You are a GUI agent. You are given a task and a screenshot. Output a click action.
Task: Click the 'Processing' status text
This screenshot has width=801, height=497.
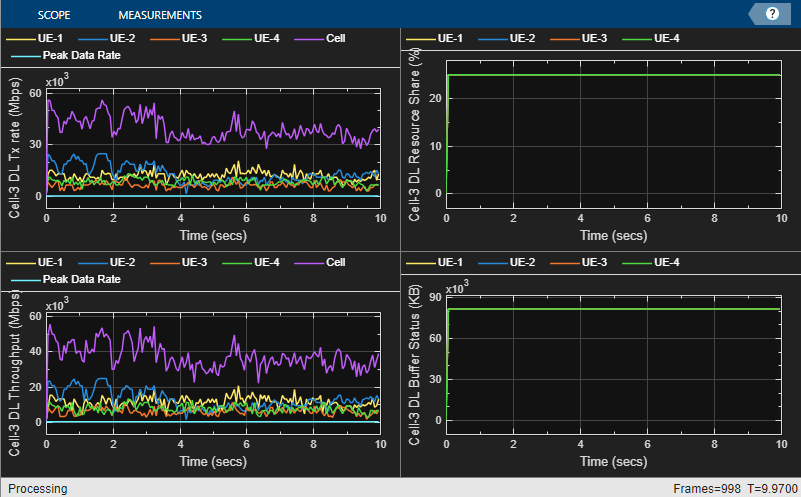pos(37,489)
